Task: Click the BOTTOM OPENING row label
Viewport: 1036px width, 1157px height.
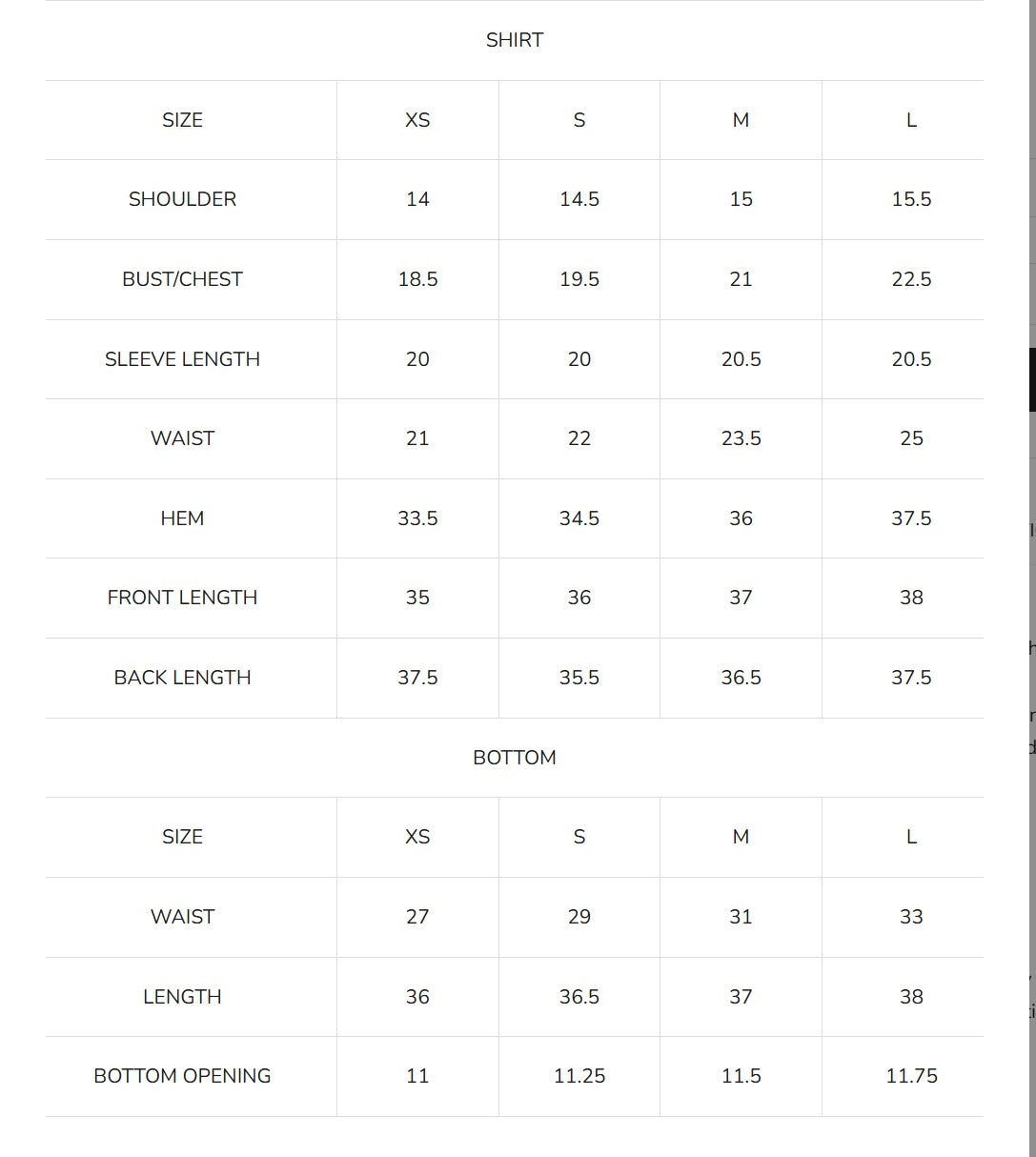Action: [x=182, y=1076]
